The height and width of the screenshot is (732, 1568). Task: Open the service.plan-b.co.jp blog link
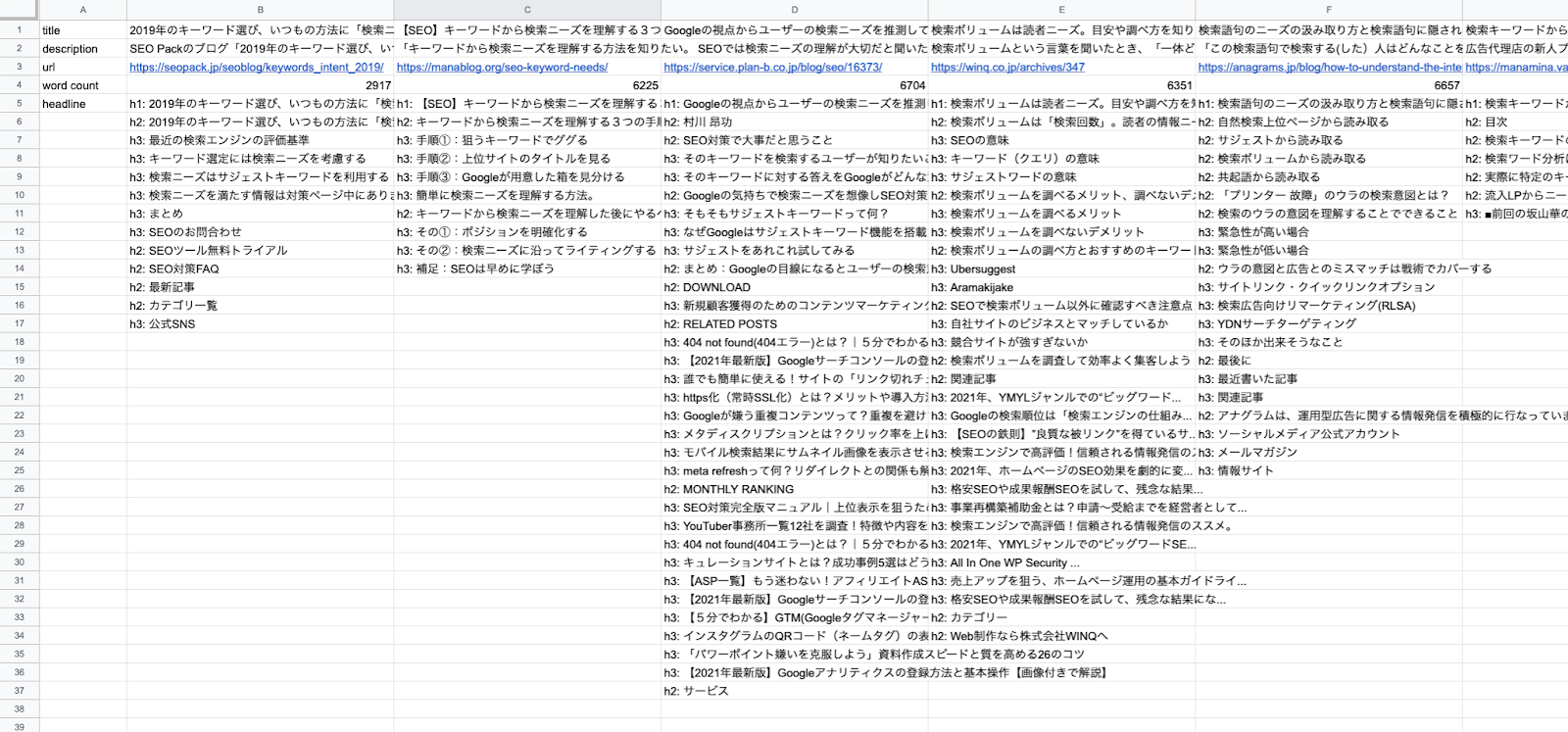tap(772, 68)
